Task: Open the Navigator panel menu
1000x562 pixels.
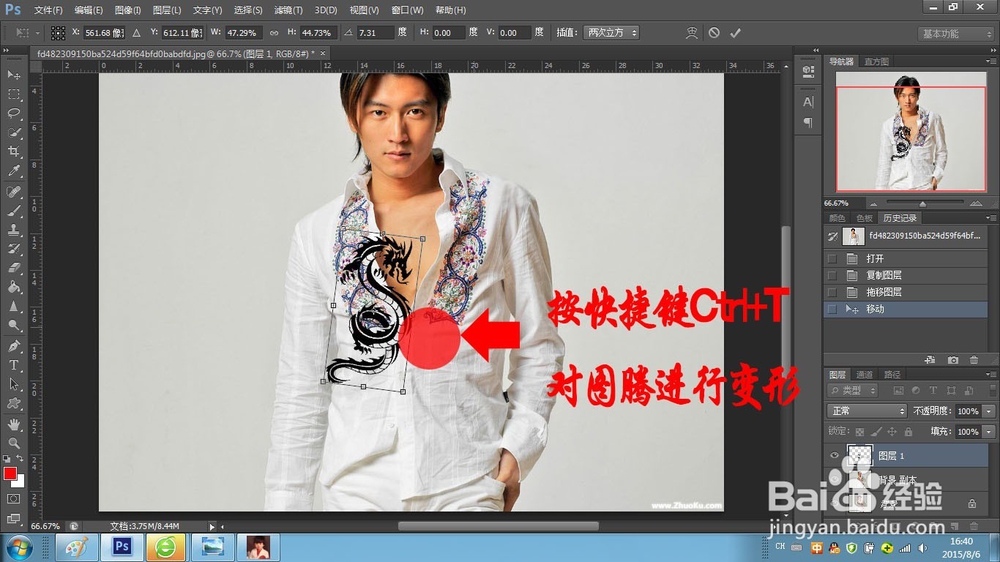Action: (990, 61)
